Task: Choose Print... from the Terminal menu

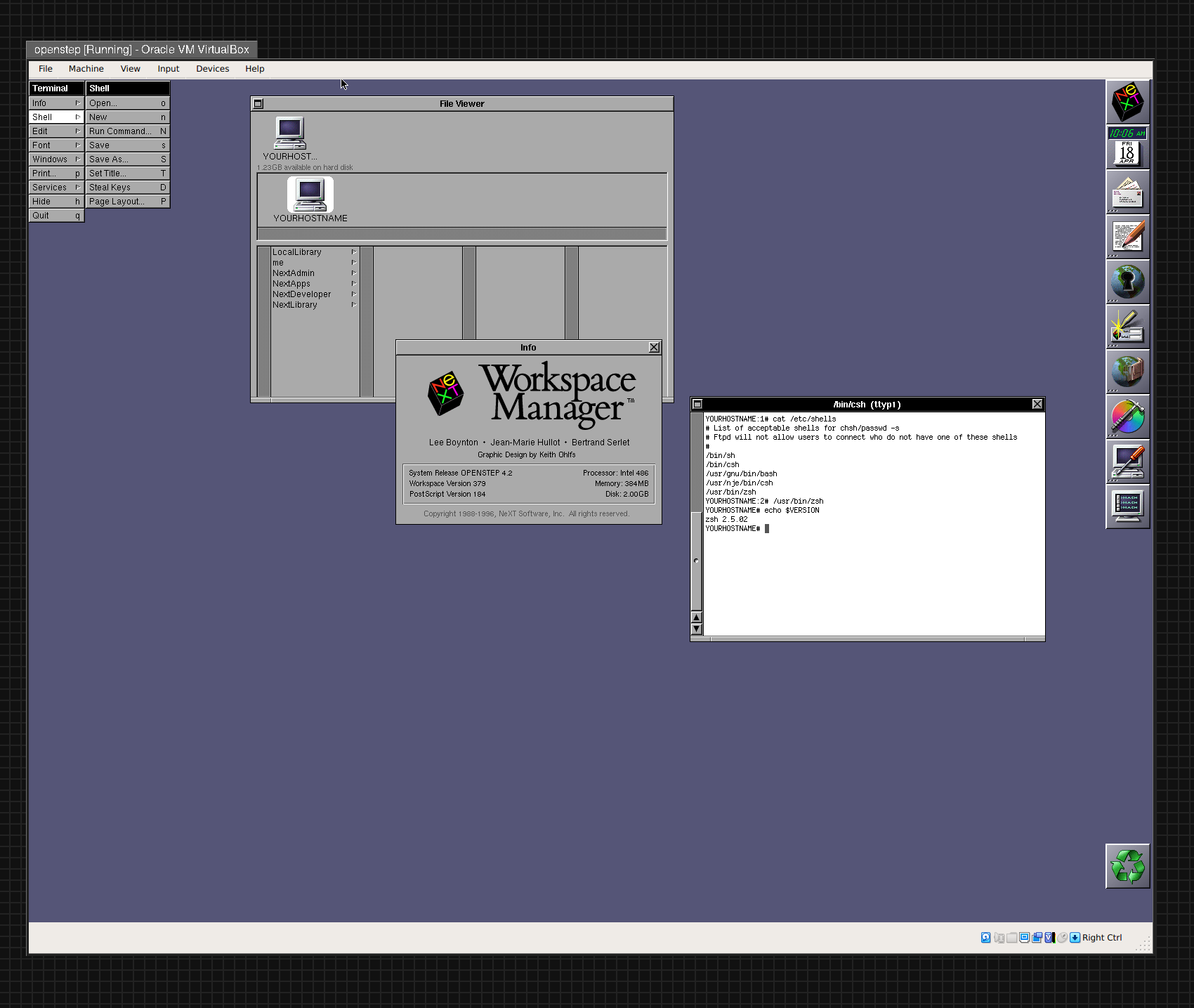Action: pyautogui.click(x=56, y=174)
